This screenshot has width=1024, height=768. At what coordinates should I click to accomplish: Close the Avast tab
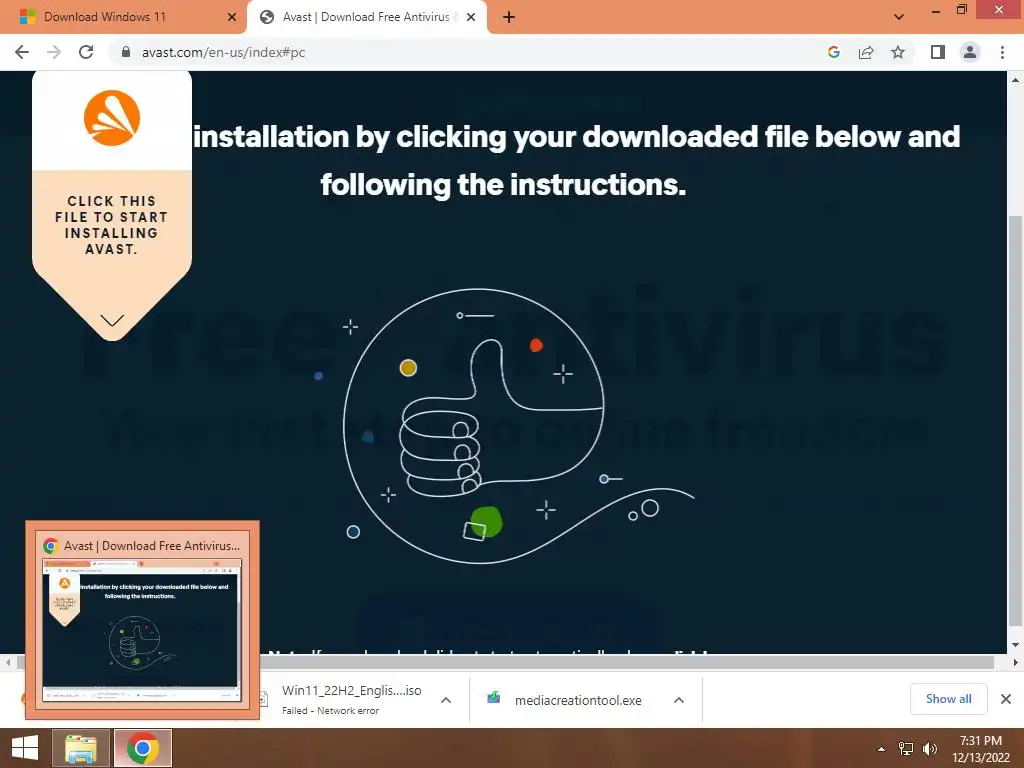[471, 17]
